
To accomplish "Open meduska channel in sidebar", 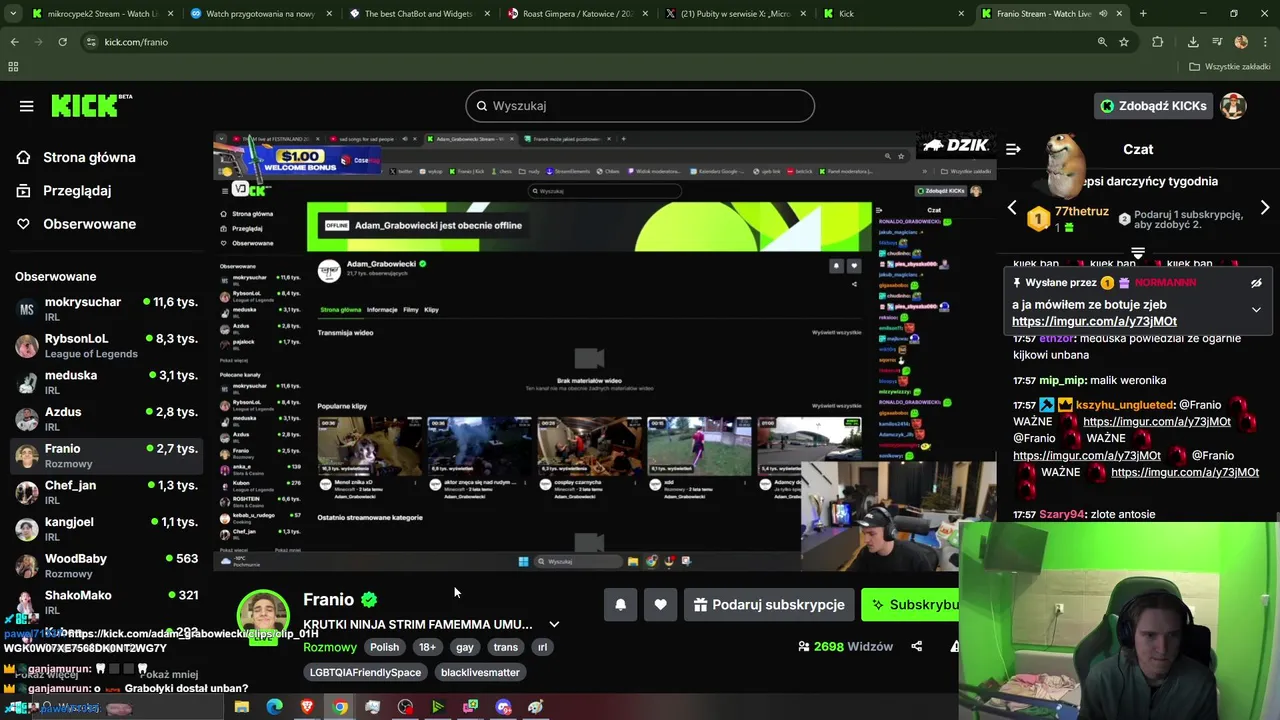I will 106,382.
